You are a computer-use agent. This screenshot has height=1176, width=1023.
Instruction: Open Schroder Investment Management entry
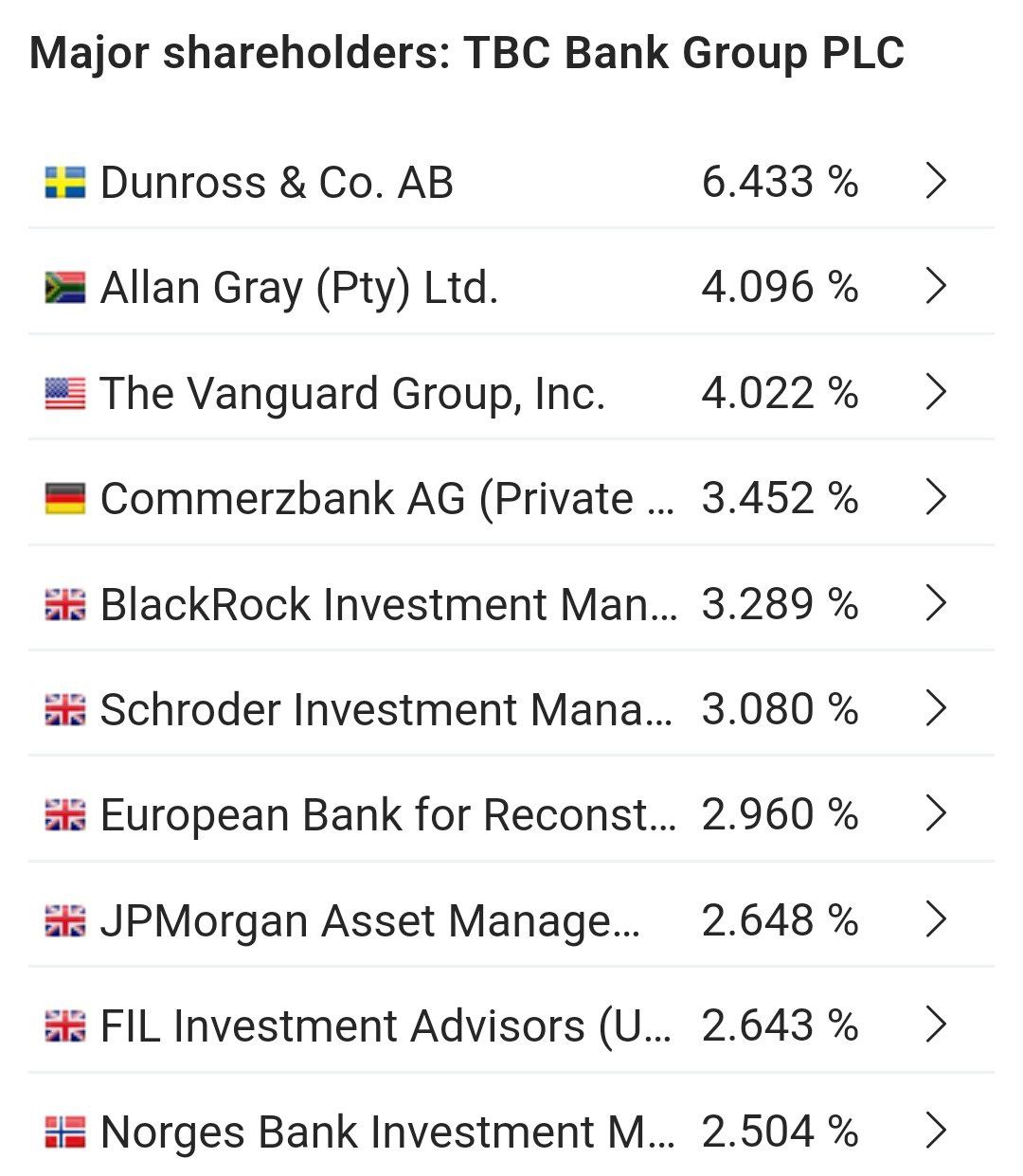pyautogui.click(x=386, y=709)
